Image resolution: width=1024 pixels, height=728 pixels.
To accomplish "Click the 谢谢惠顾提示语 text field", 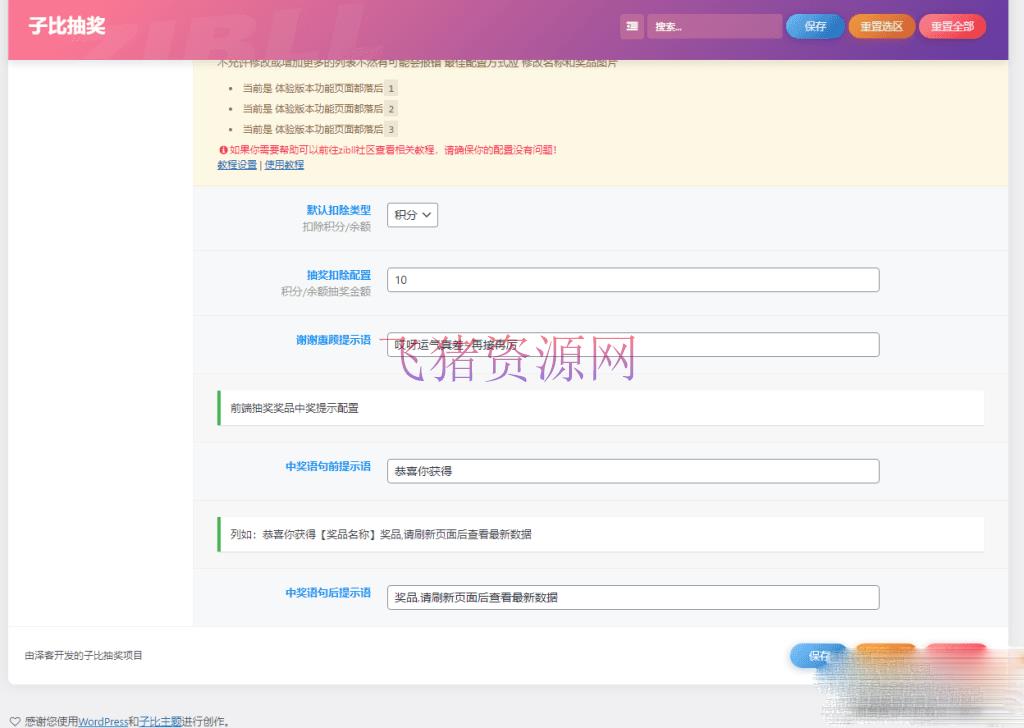I will pyautogui.click(x=632, y=344).
